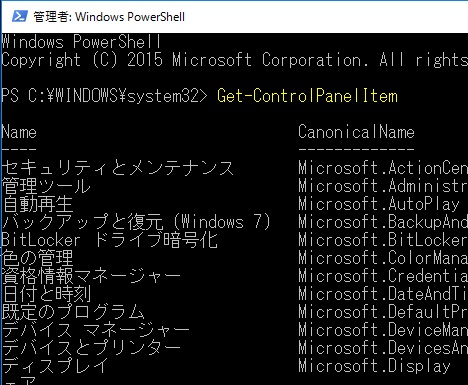The width and height of the screenshot is (468, 385).
Task: Click the window title '管理者: Windows PowerShell'
Action: click(x=109, y=17)
